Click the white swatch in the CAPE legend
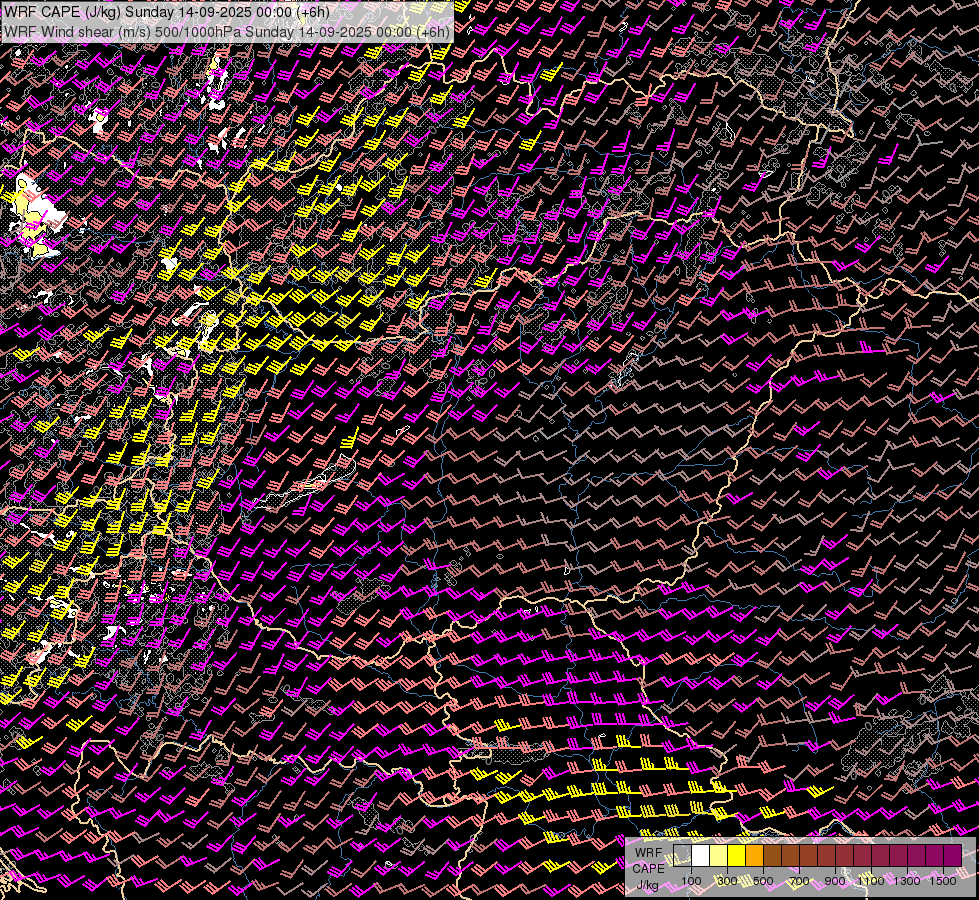The width and height of the screenshot is (979, 900). coord(701,856)
